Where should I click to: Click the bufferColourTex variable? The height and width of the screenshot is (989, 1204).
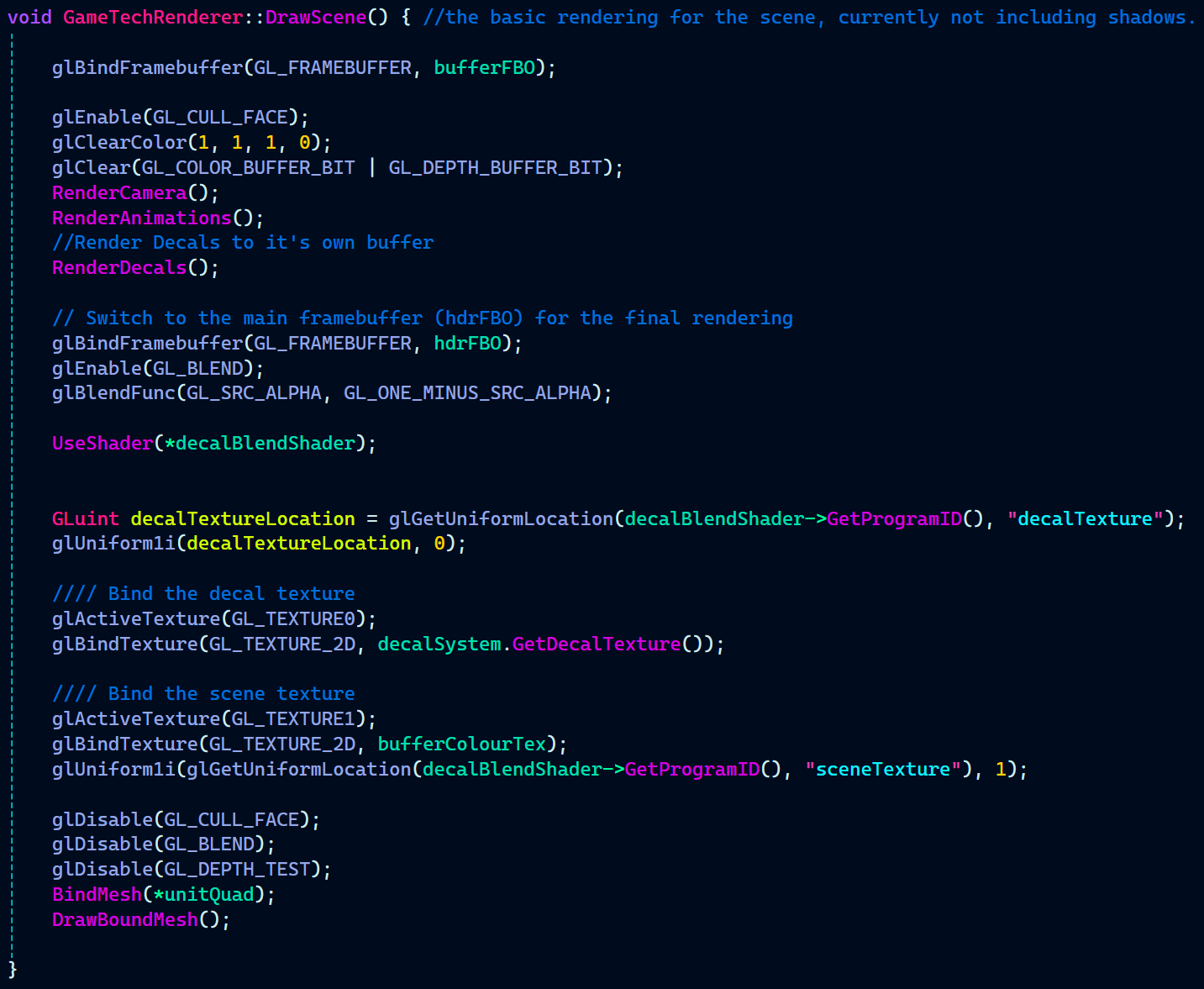tap(461, 744)
